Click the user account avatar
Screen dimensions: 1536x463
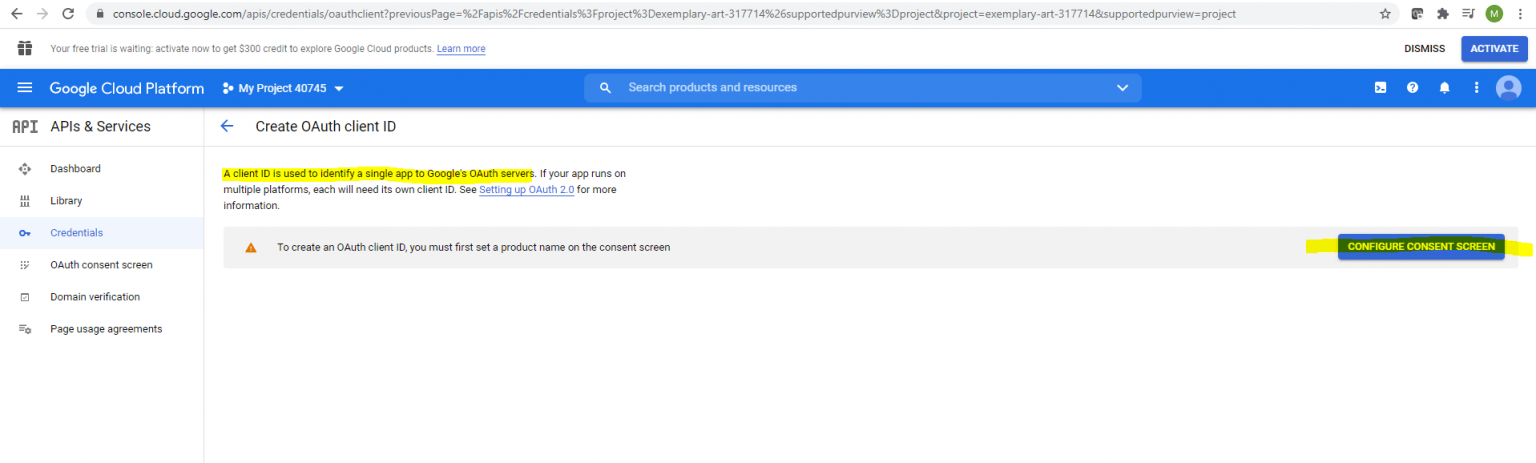coord(1508,88)
